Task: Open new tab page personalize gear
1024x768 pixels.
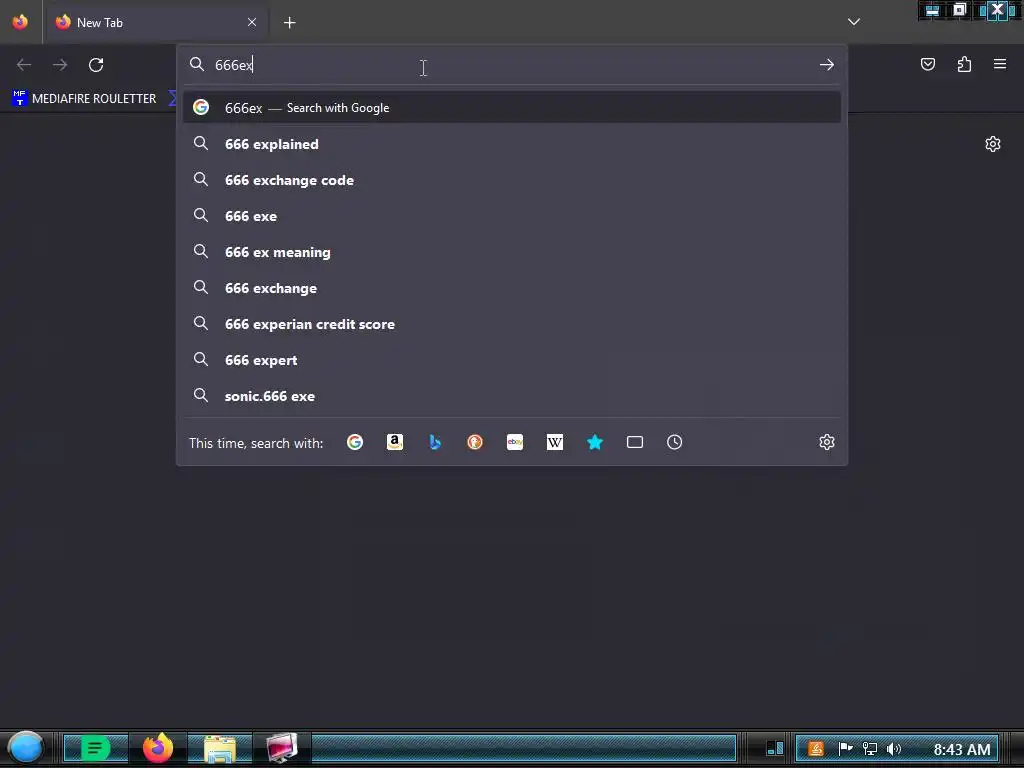Action: click(993, 144)
